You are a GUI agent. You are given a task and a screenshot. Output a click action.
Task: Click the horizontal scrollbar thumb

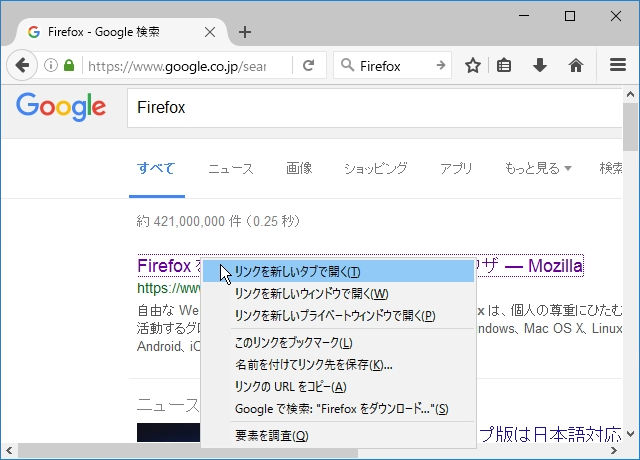(188, 453)
